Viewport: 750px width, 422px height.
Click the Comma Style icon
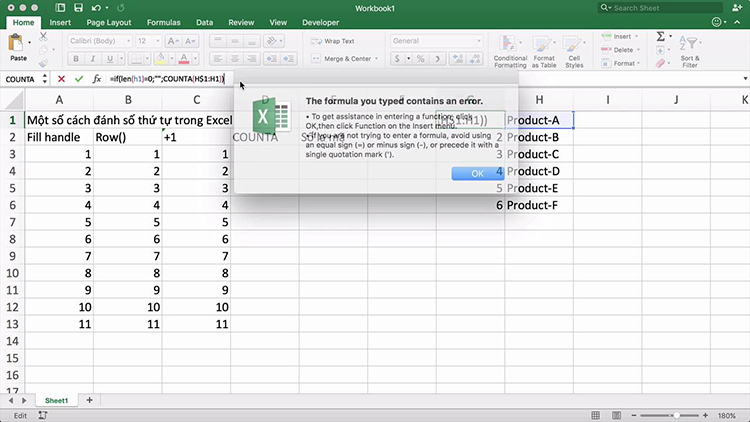coord(437,58)
